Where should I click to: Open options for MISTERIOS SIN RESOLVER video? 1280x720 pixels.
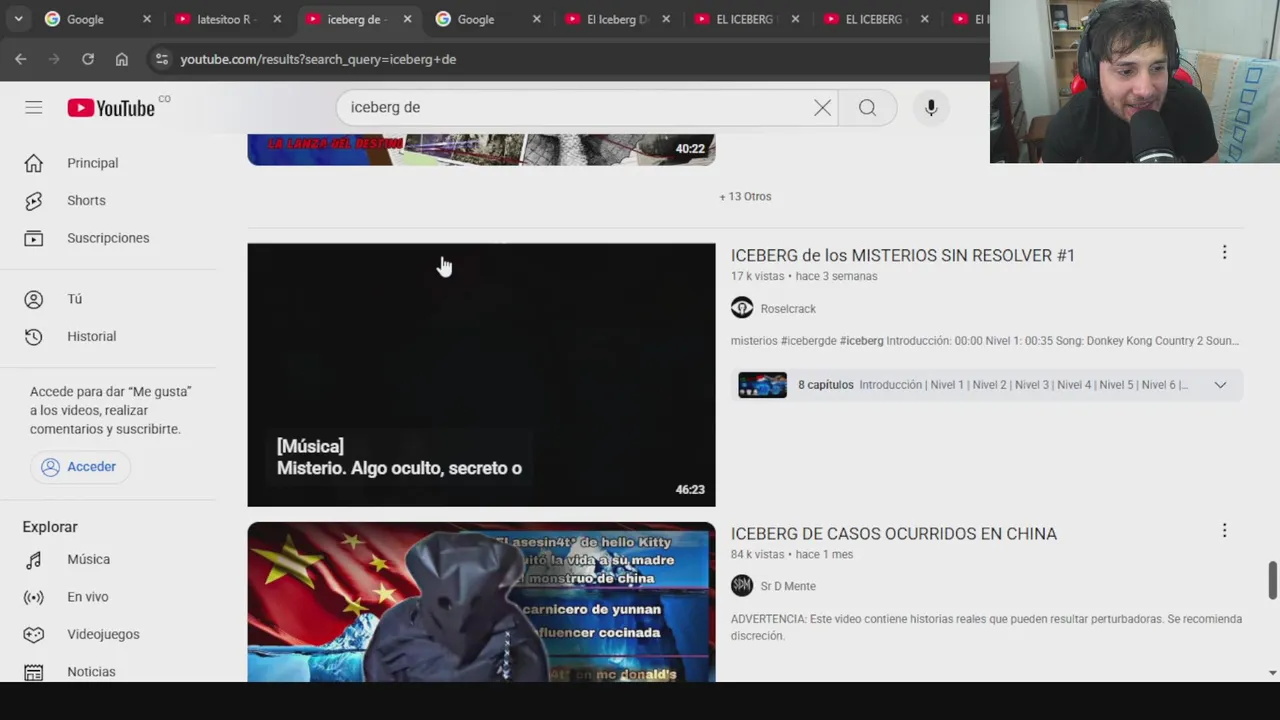(x=1224, y=253)
